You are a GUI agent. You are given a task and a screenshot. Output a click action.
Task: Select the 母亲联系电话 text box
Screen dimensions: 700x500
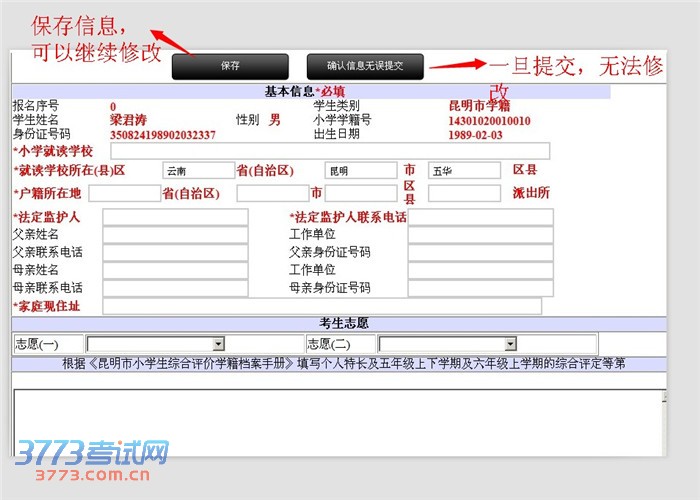(175, 288)
